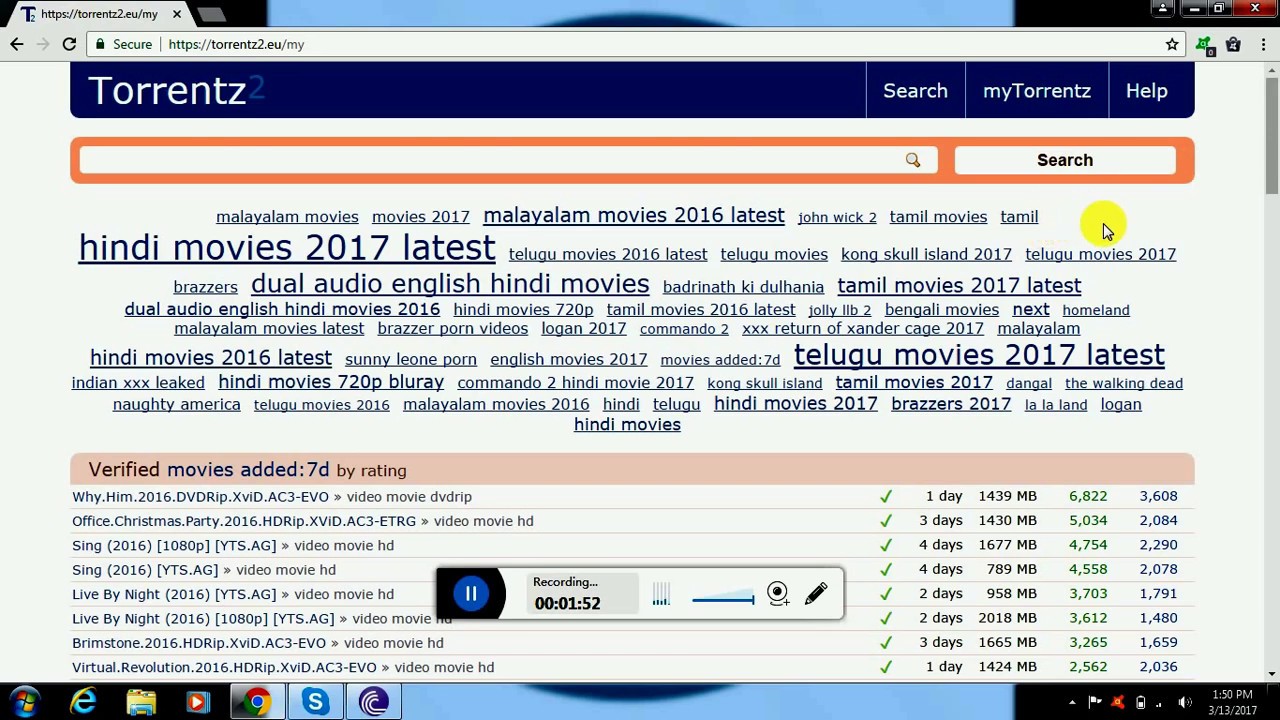Open a new blank tab
The image size is (1280, 720).
tap(212, 14)
